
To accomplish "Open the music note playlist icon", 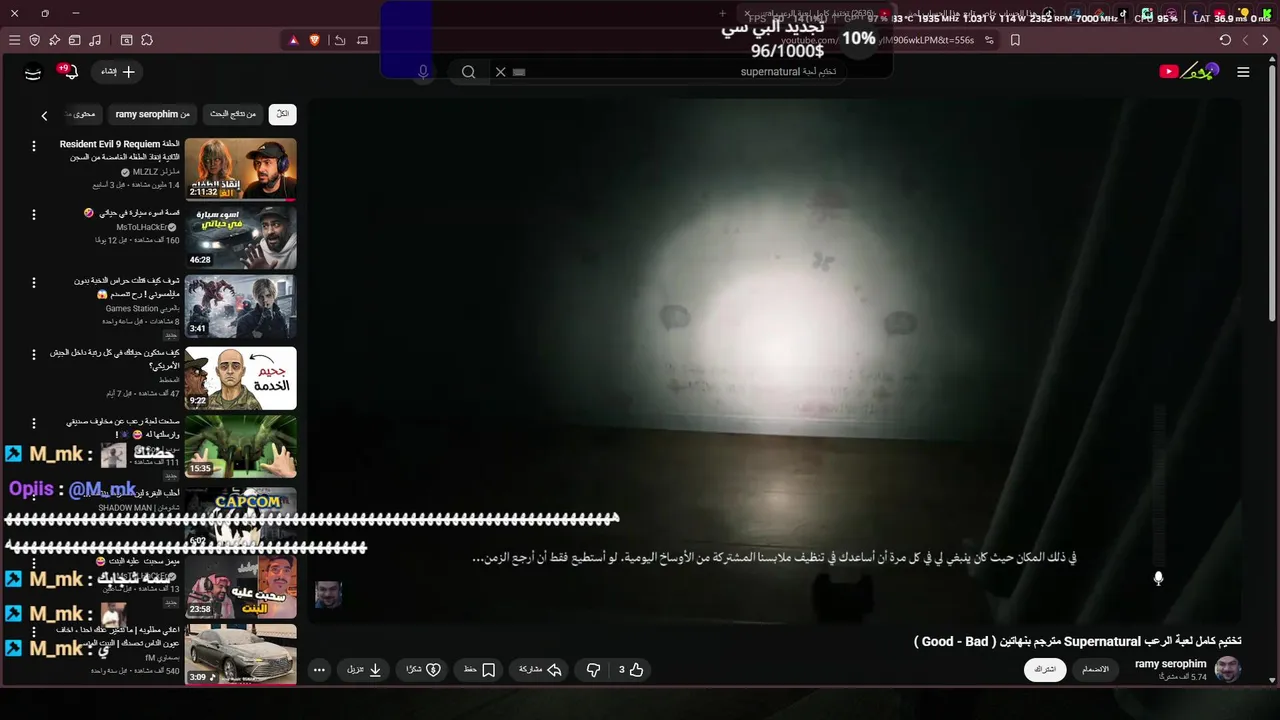I will click(x=95, y=40).
